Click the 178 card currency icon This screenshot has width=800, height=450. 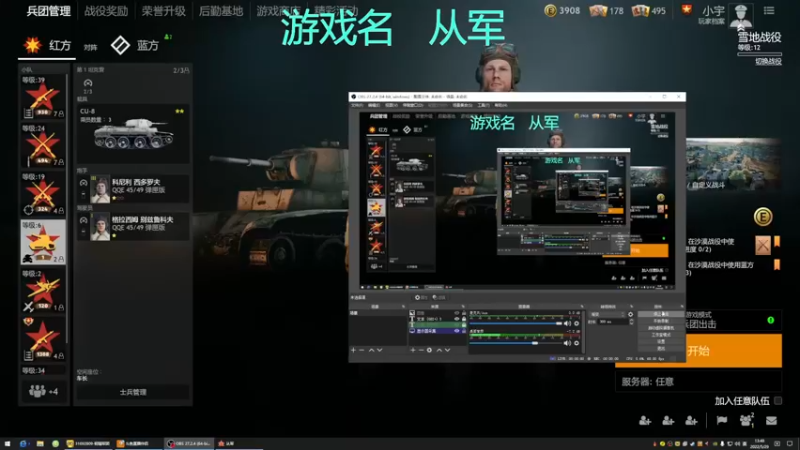pos(597,10)
